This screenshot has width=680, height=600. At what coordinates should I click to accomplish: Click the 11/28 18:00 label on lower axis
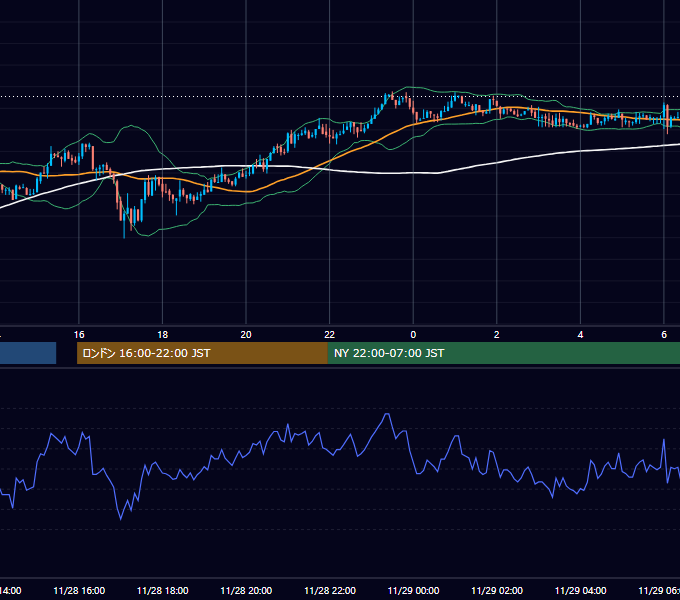[x=163, y=591]
